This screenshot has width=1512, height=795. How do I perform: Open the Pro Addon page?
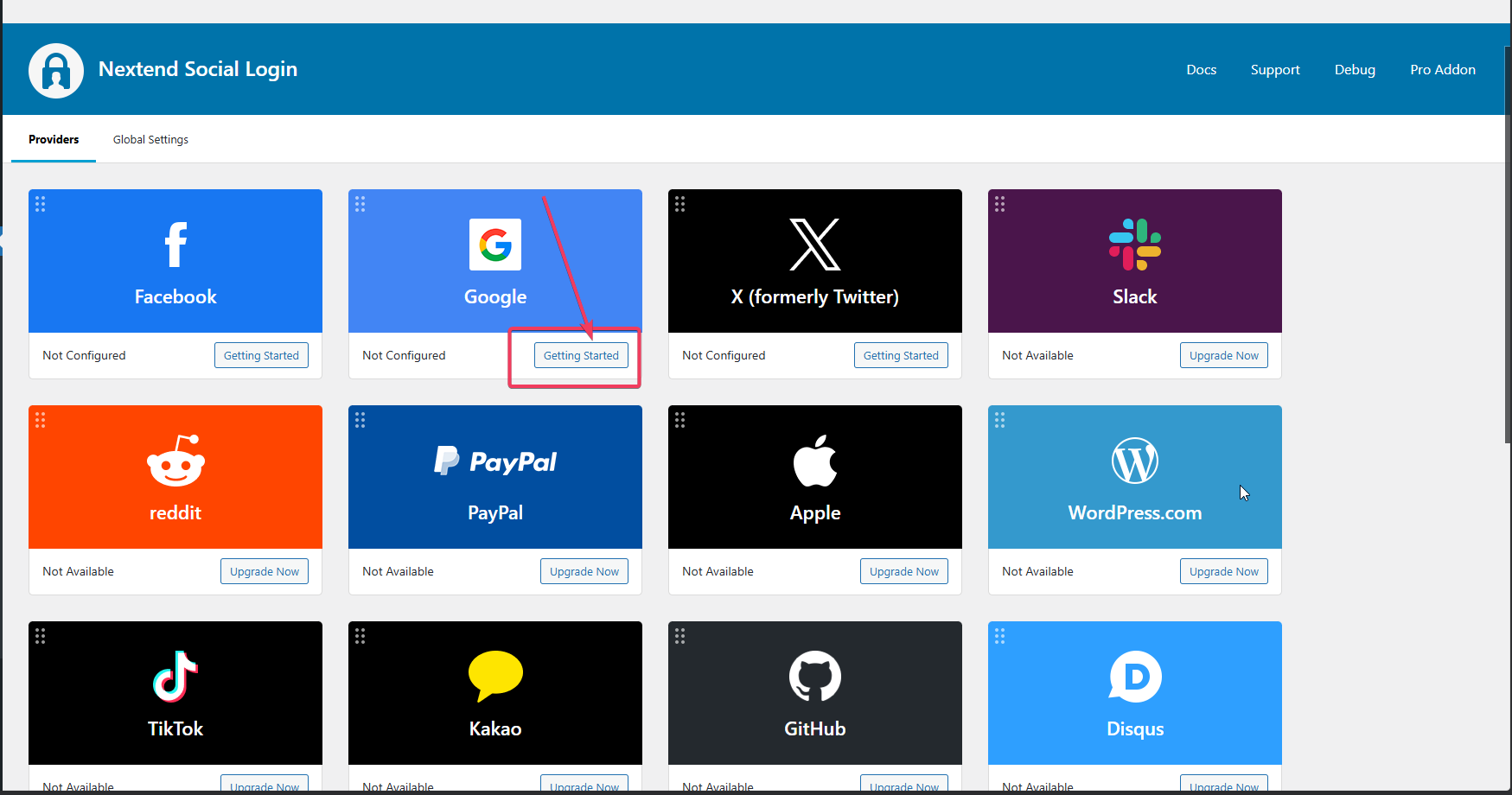click(x=1443, y=69)
